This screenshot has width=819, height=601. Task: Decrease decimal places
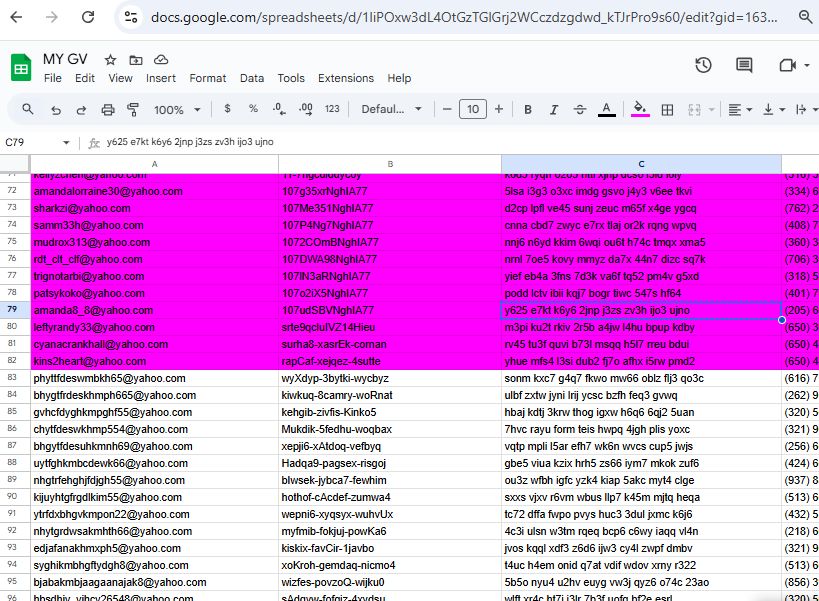pyautogui.click(x=279, y=109)
